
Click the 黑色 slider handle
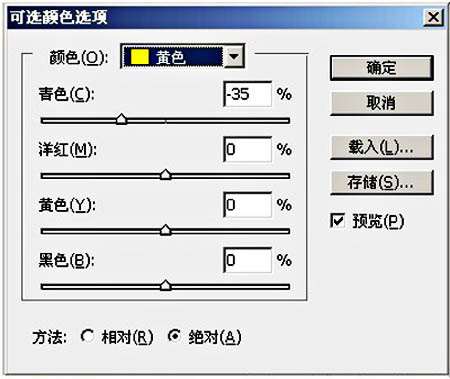(165, 285)
